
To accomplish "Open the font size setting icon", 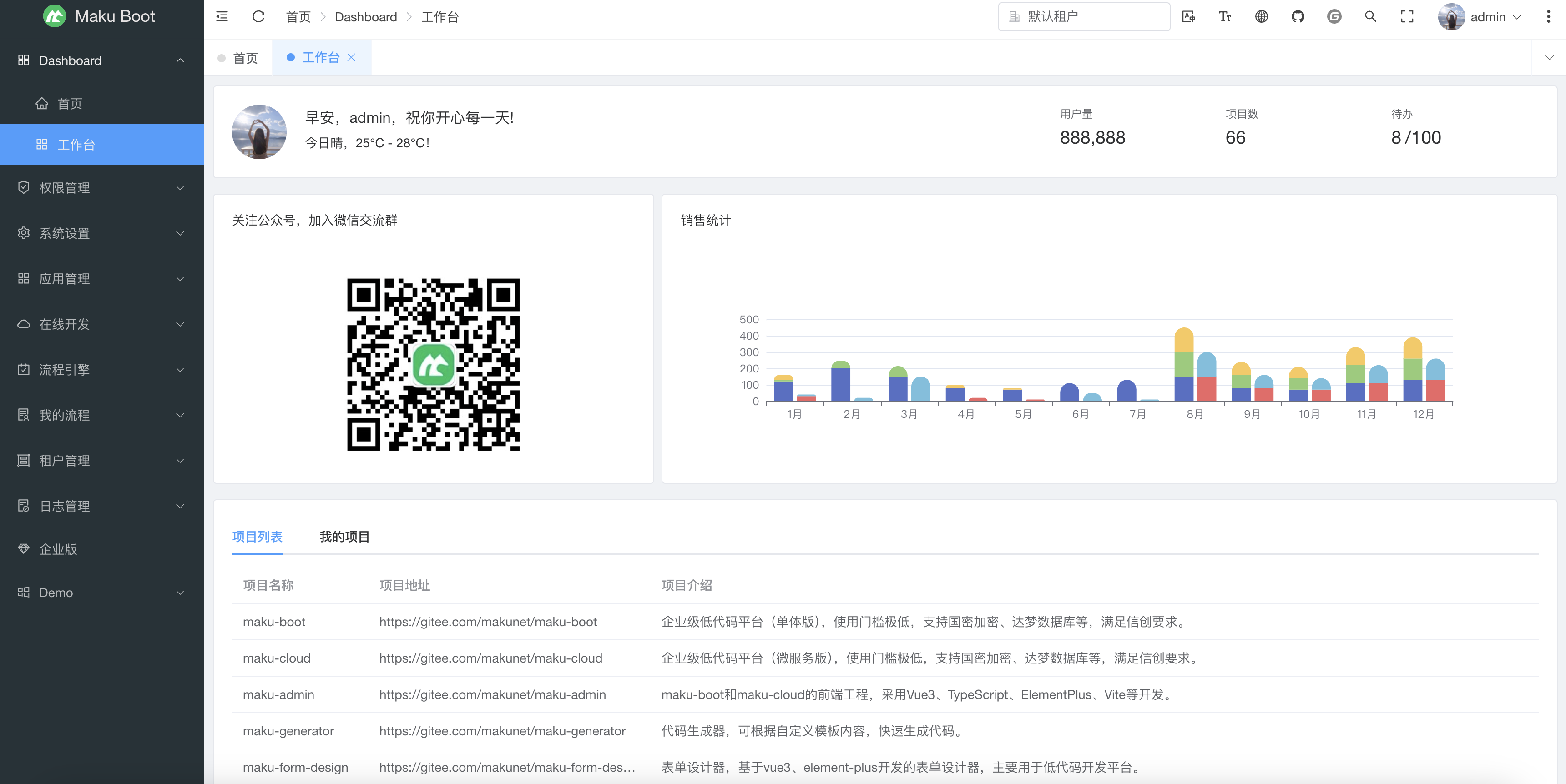I will [x=1225, y=17].
